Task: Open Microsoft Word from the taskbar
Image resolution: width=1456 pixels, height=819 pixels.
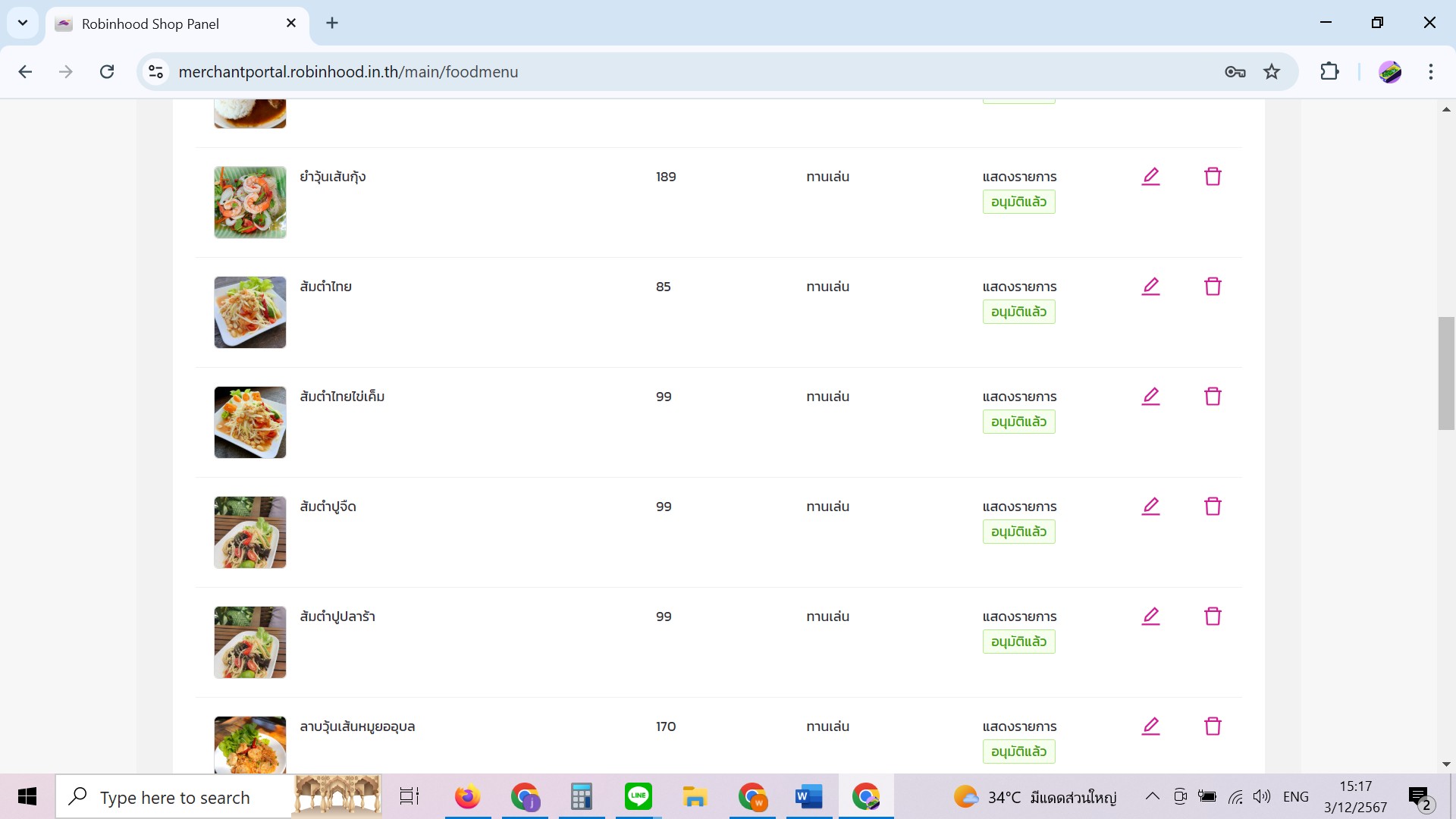Action: 809,796
